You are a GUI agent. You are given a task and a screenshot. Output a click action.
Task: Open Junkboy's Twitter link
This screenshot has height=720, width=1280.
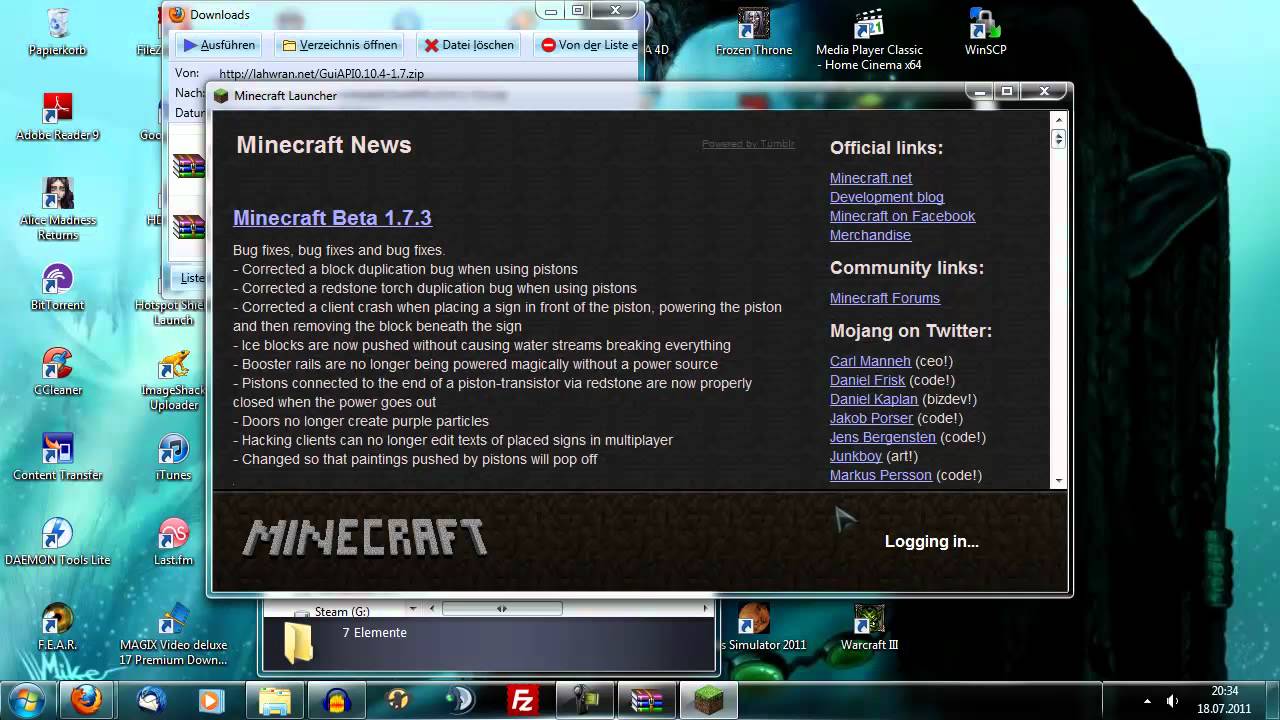856,456
